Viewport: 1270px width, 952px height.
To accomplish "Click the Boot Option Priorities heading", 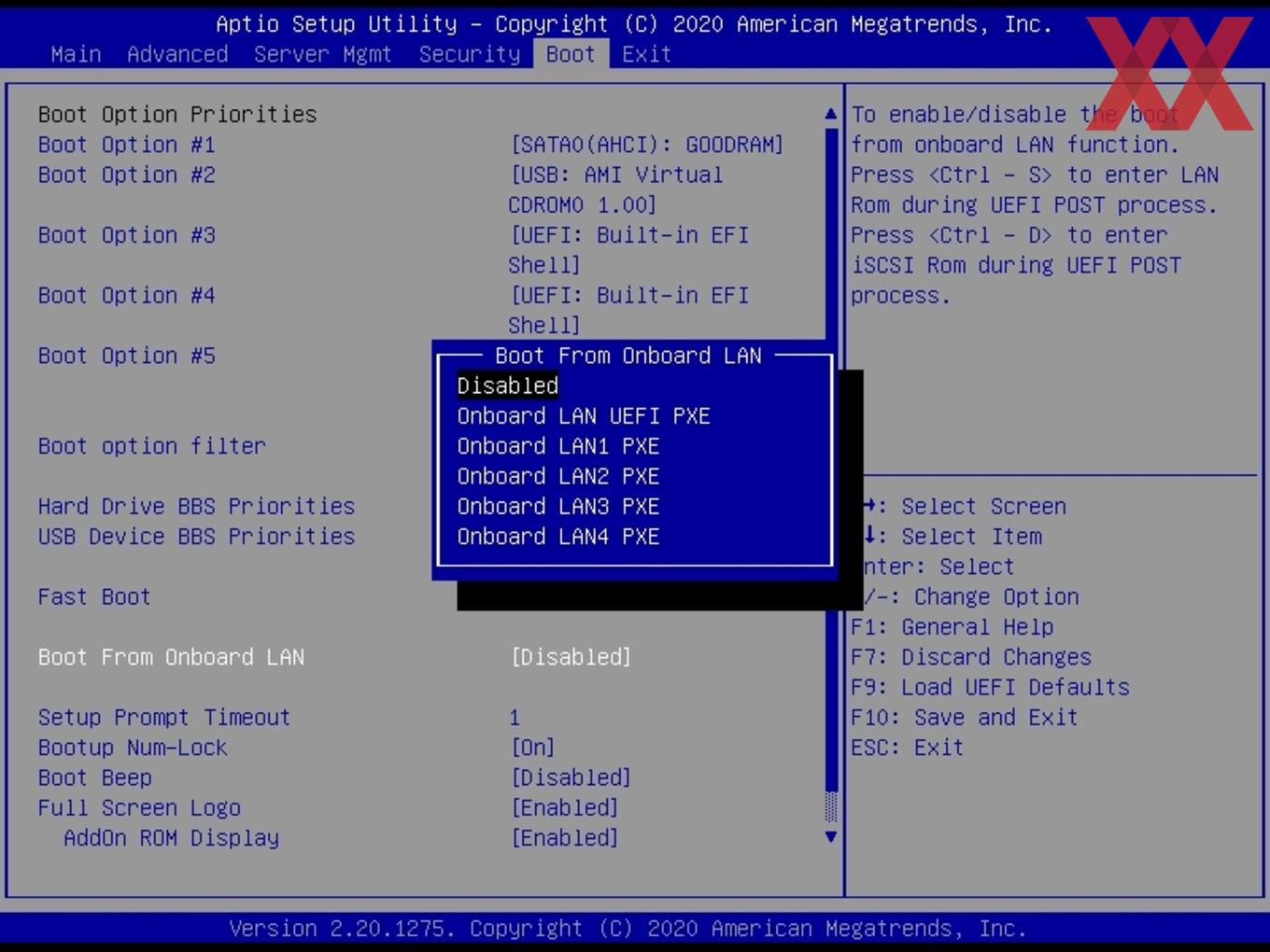I will 177,114.
